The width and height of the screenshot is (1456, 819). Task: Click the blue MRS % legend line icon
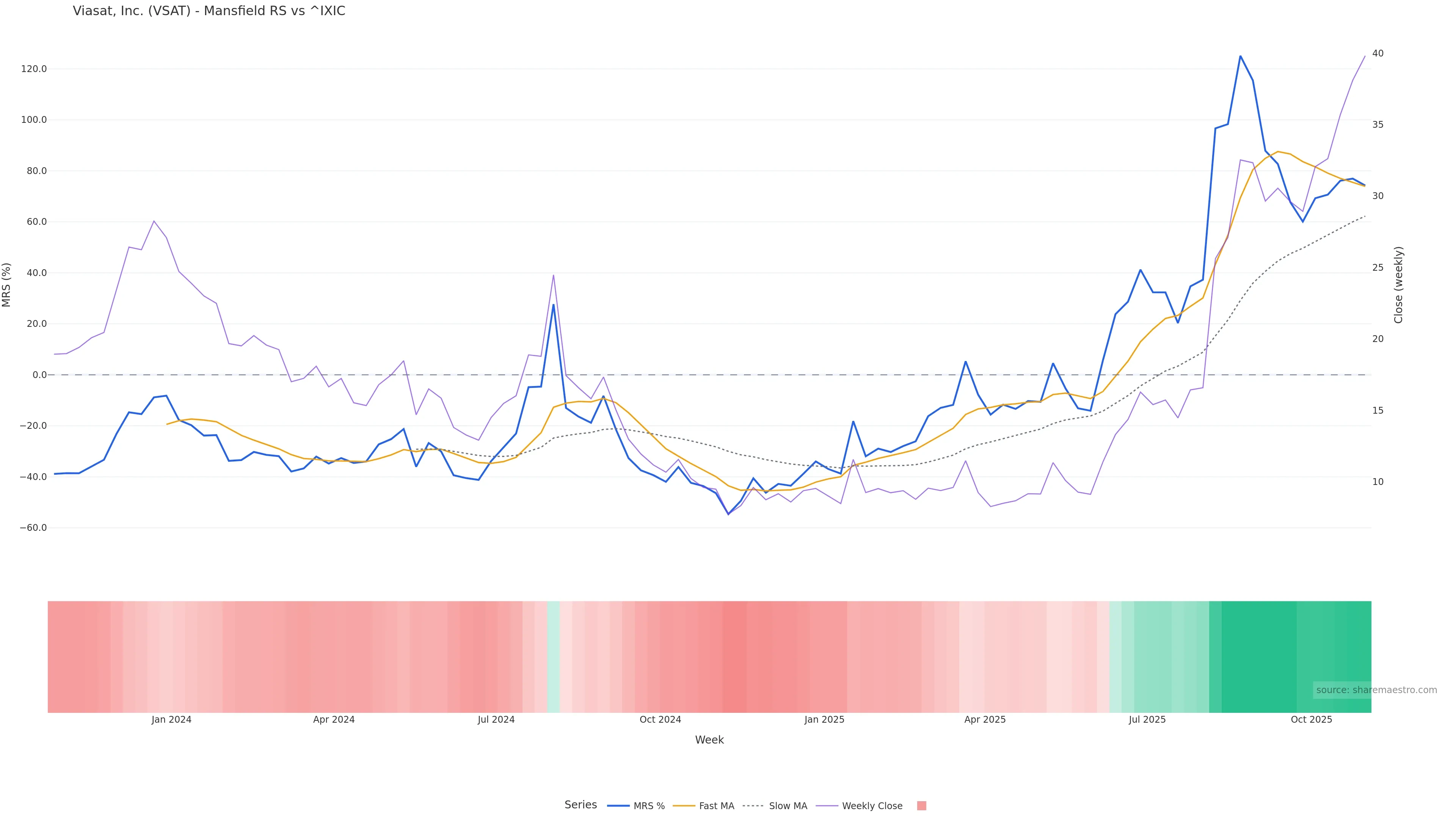618,806
